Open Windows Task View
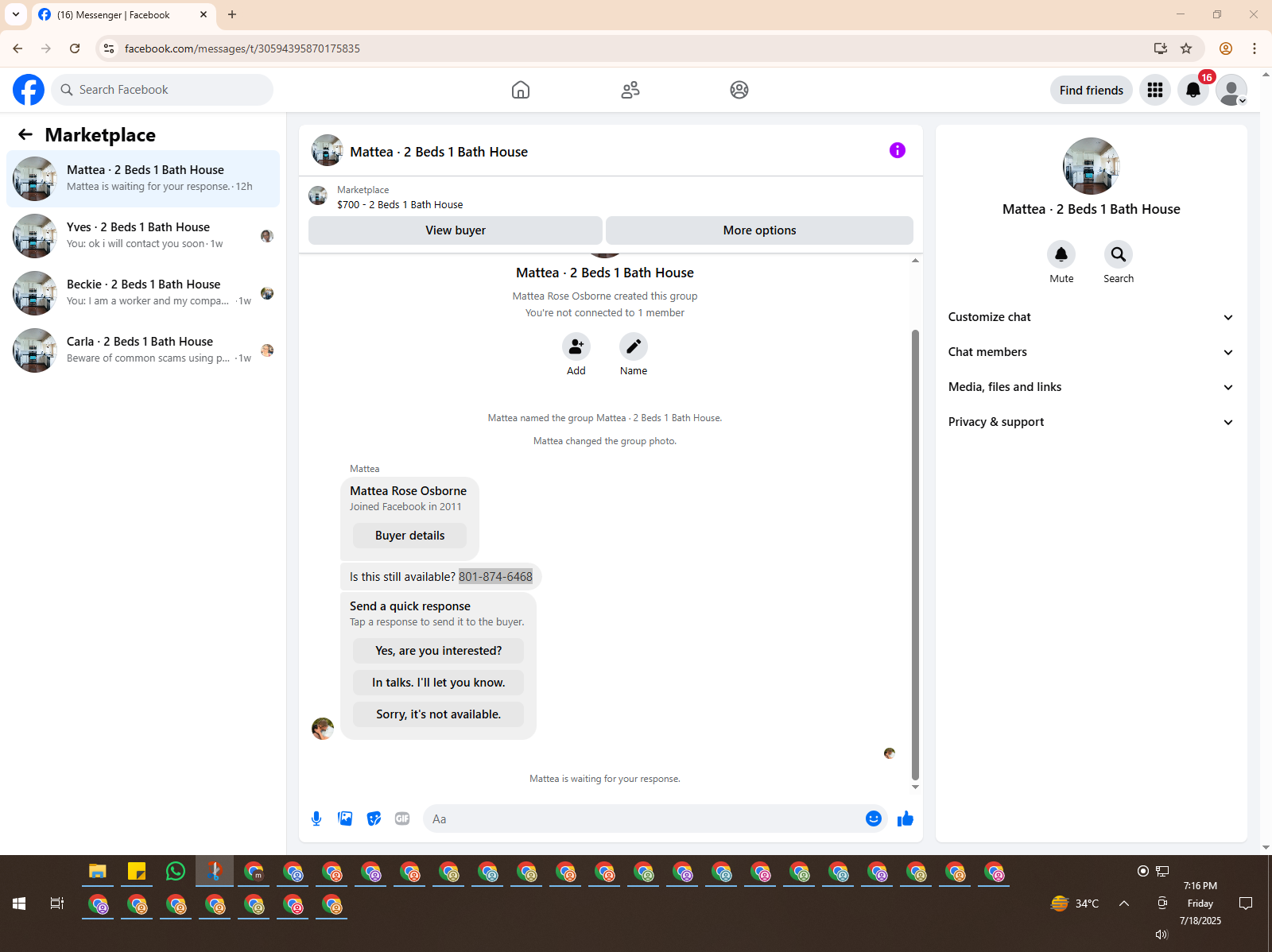Image resolution: width=1272 pixels, height=952 pixels. point(57,904)
